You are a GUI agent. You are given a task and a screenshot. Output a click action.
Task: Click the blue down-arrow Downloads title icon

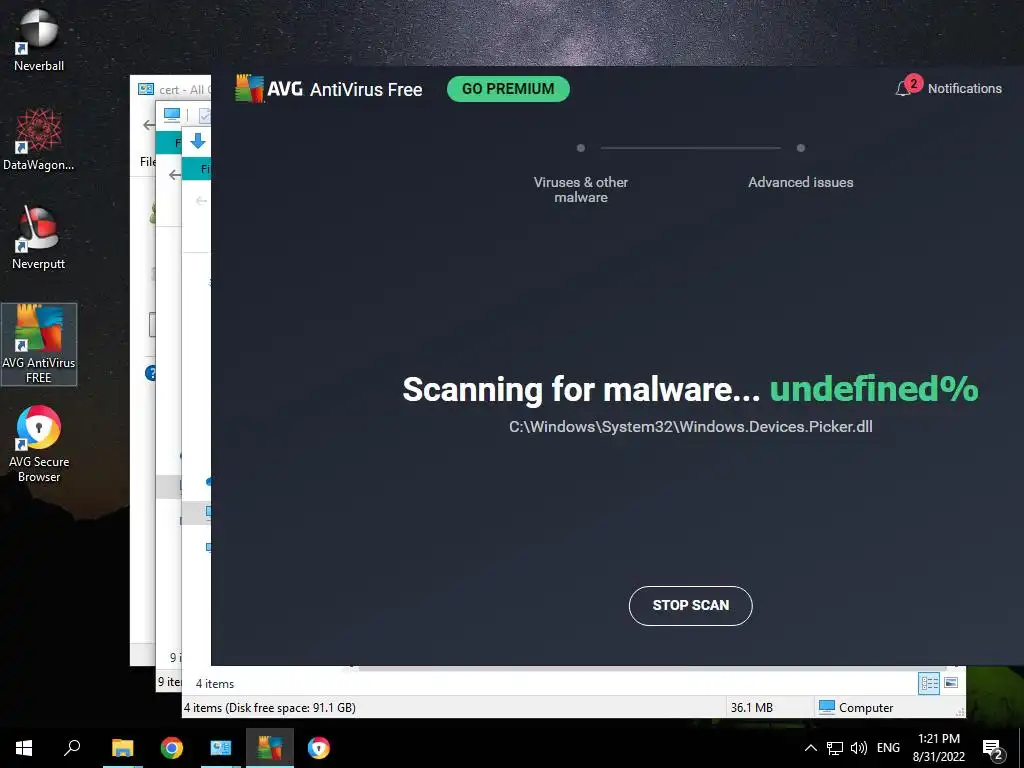tap(198, 140)
